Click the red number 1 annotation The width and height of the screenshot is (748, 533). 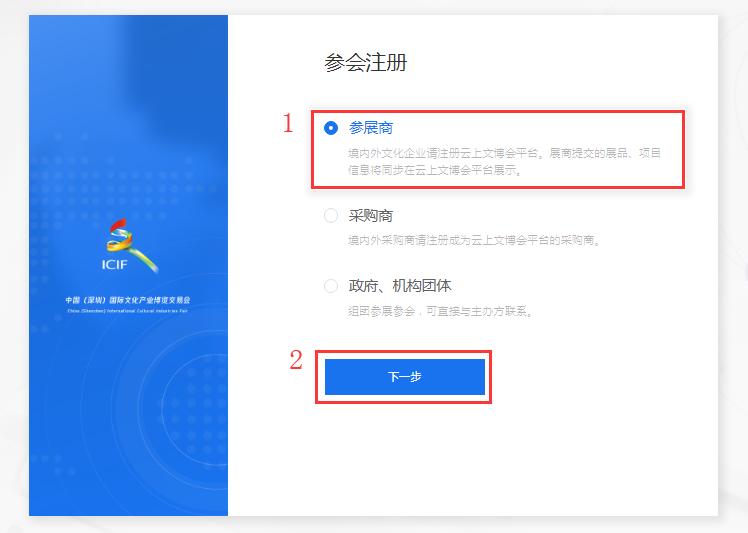coord(288,123)
